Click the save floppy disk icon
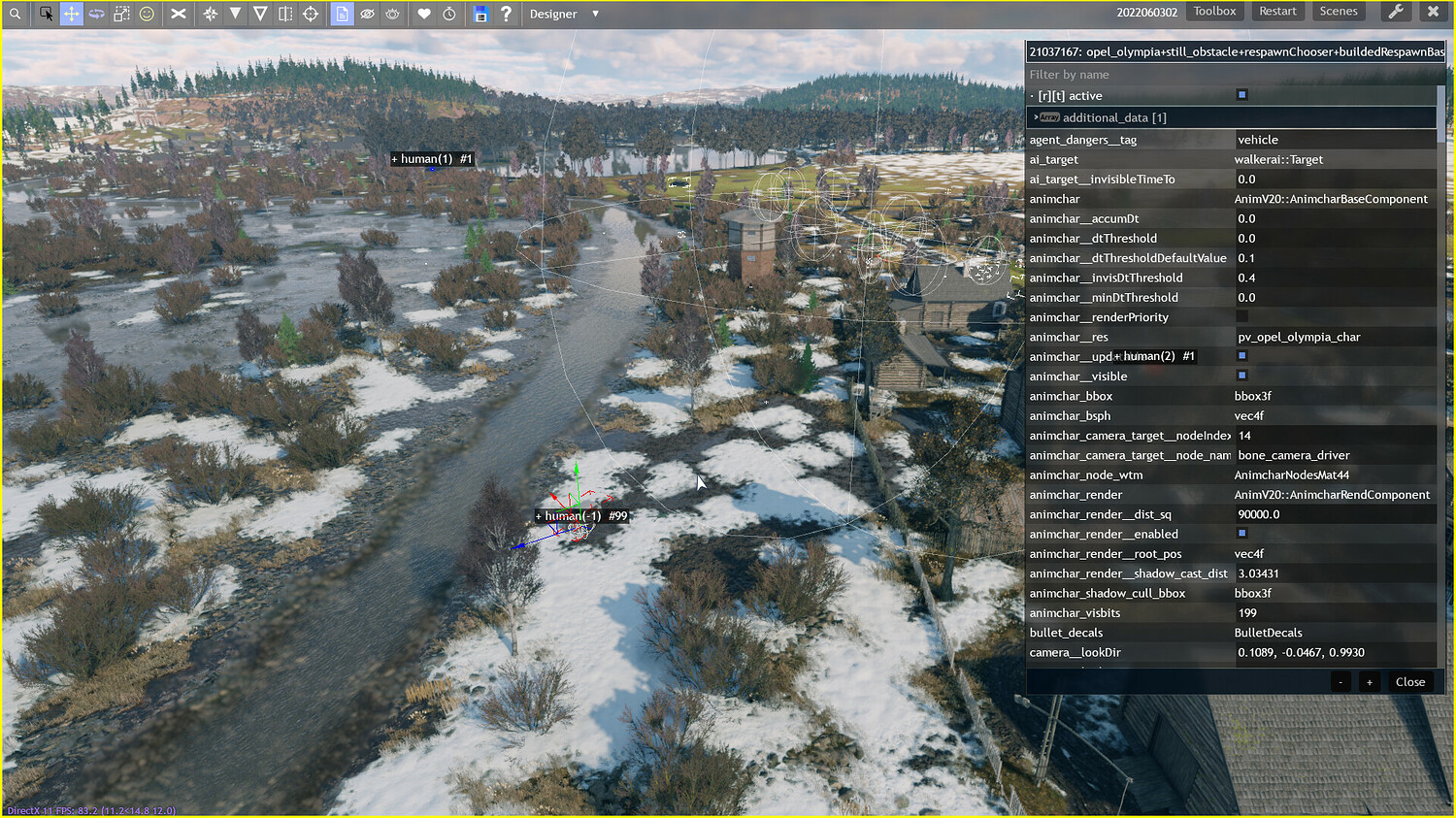This screenshot has height=818, width=1456. (x=481, y=14)
